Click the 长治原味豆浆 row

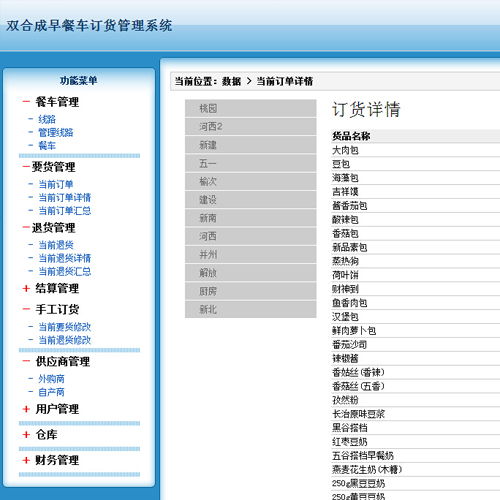point(416,414)
